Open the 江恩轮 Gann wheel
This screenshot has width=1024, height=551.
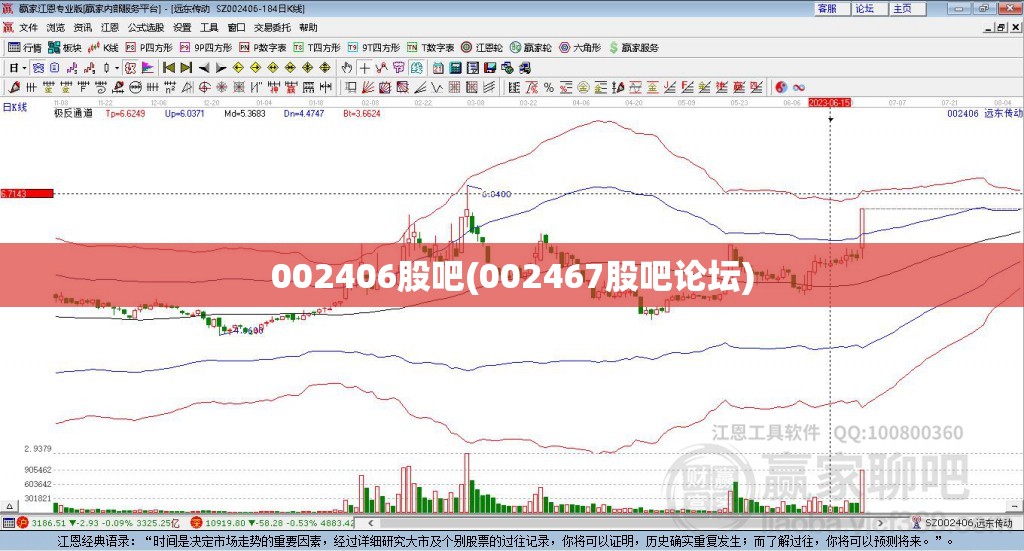point(482,48)
